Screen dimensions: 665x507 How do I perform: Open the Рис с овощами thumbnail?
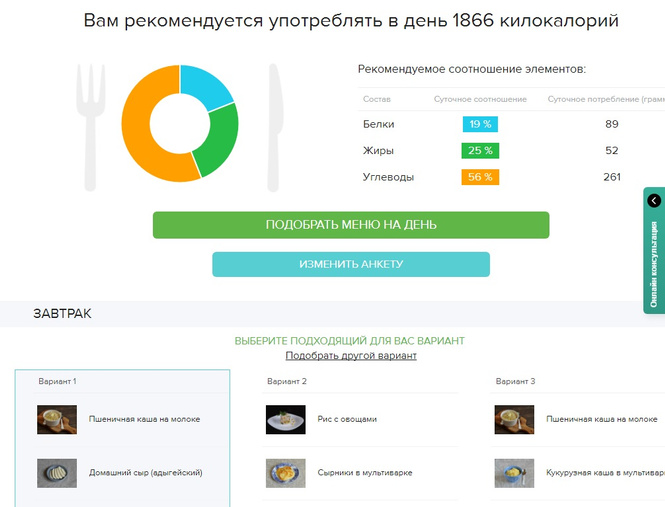[285, 420]
